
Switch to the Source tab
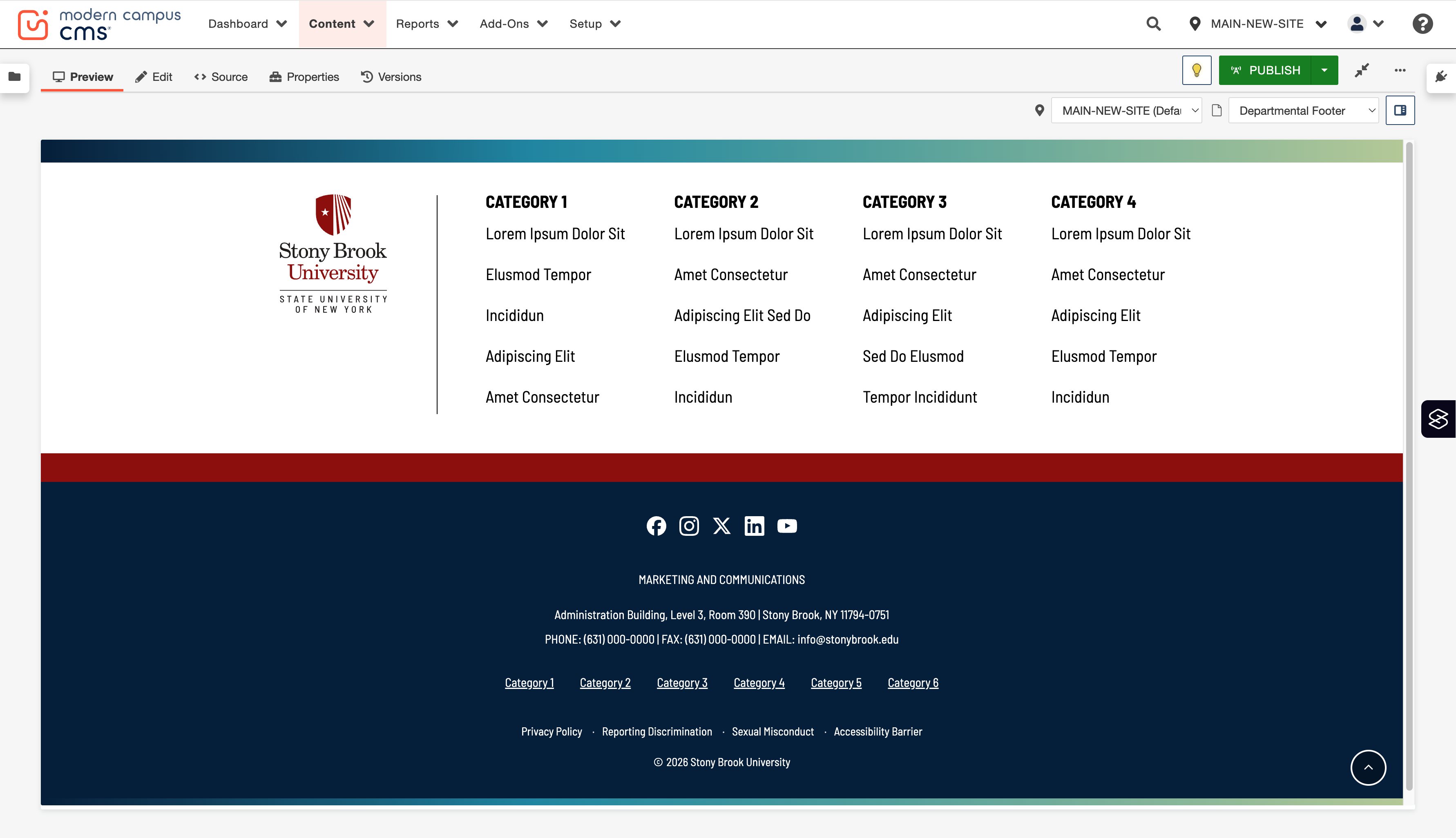pyautogui.click(x=221, y=76)
